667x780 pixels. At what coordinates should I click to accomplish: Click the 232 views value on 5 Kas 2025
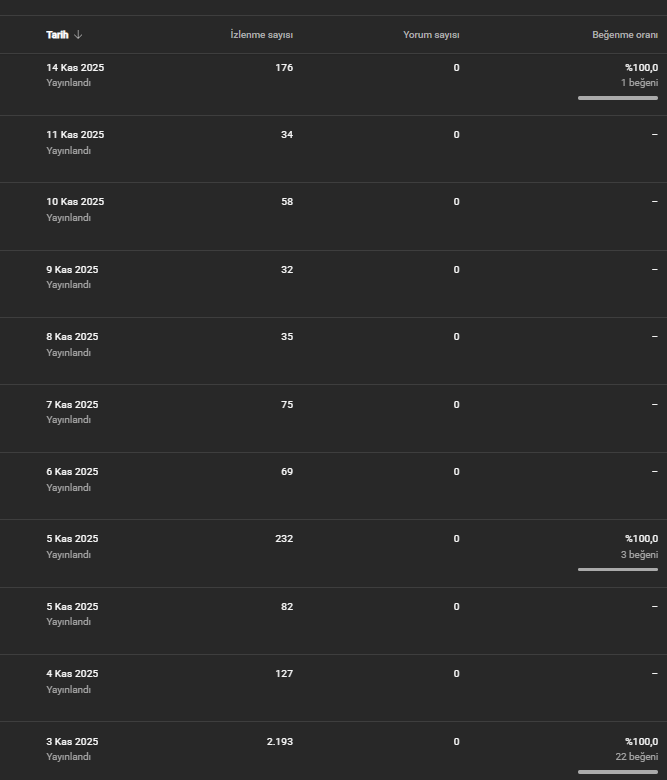284,539
